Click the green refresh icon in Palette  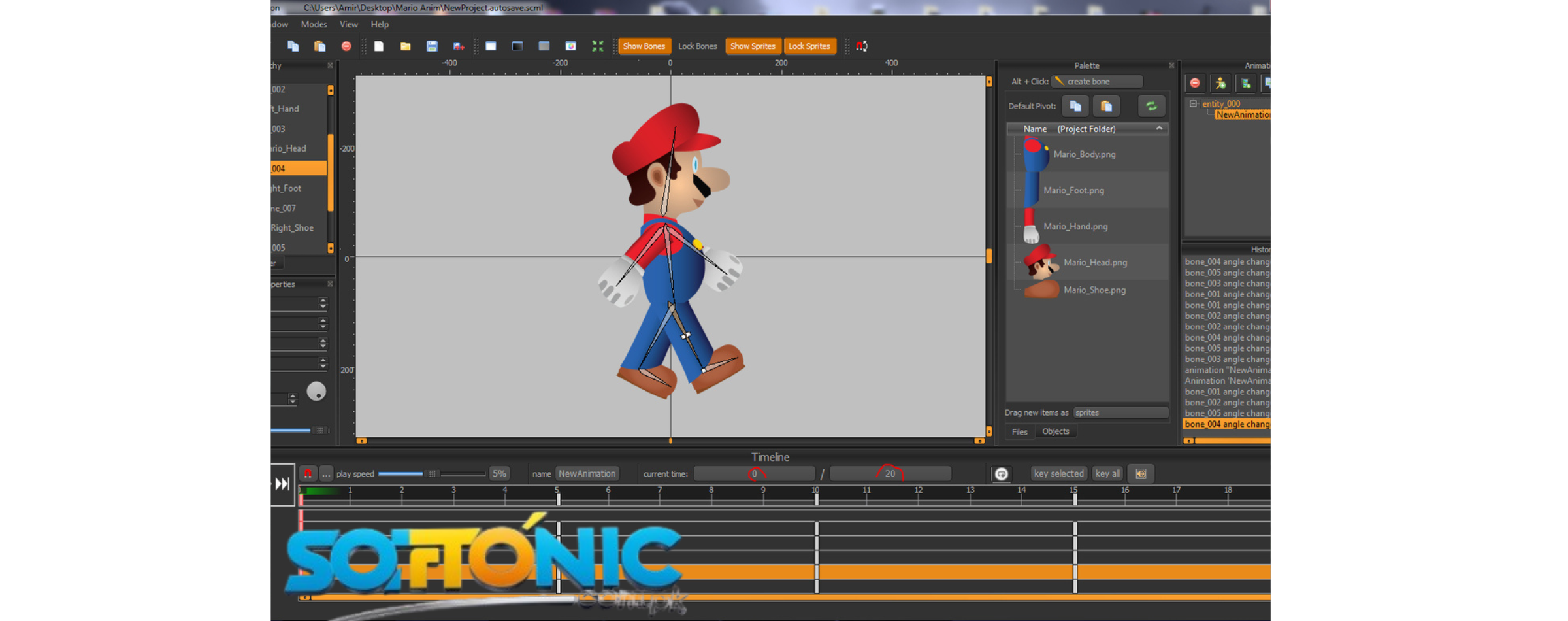pos(1151,106)
